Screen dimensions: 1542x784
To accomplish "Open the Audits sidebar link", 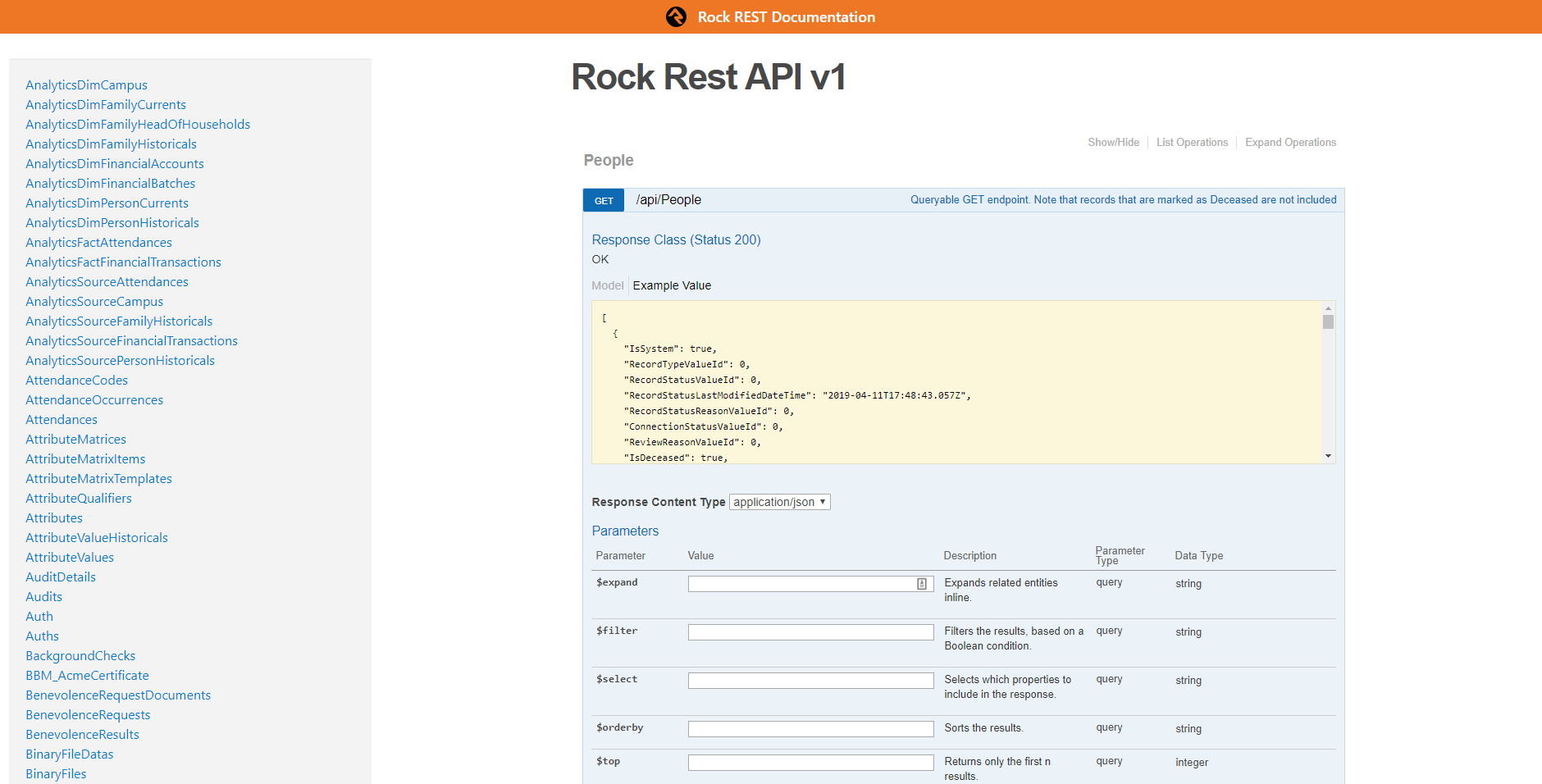I will click(x=43, y=596).
